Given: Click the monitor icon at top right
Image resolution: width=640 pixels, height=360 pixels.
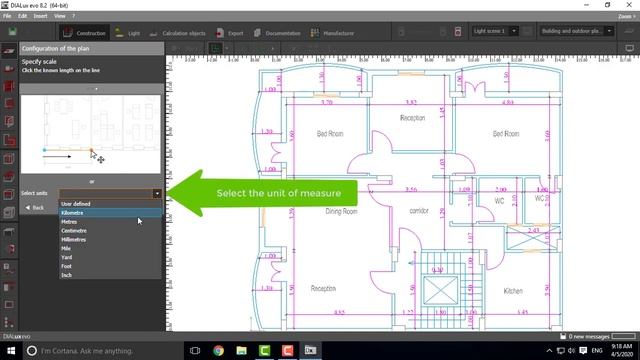Looking at the screenshot, I should coord(630,49).
